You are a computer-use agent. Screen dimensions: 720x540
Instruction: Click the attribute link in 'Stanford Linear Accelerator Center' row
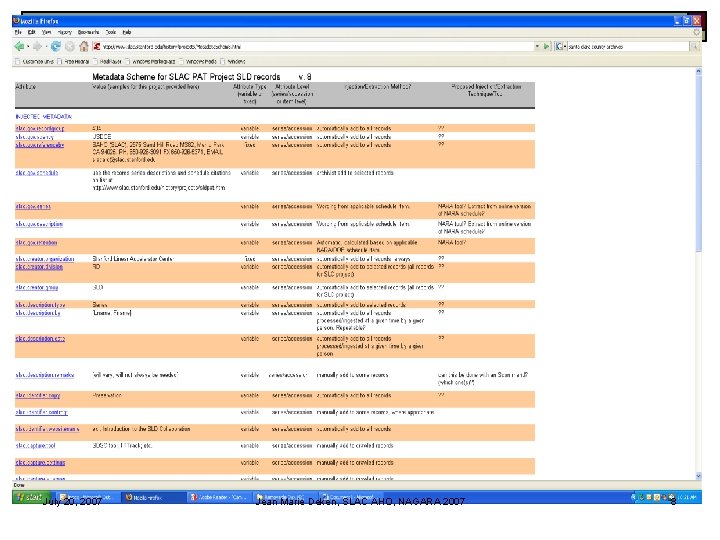point(45,259)
